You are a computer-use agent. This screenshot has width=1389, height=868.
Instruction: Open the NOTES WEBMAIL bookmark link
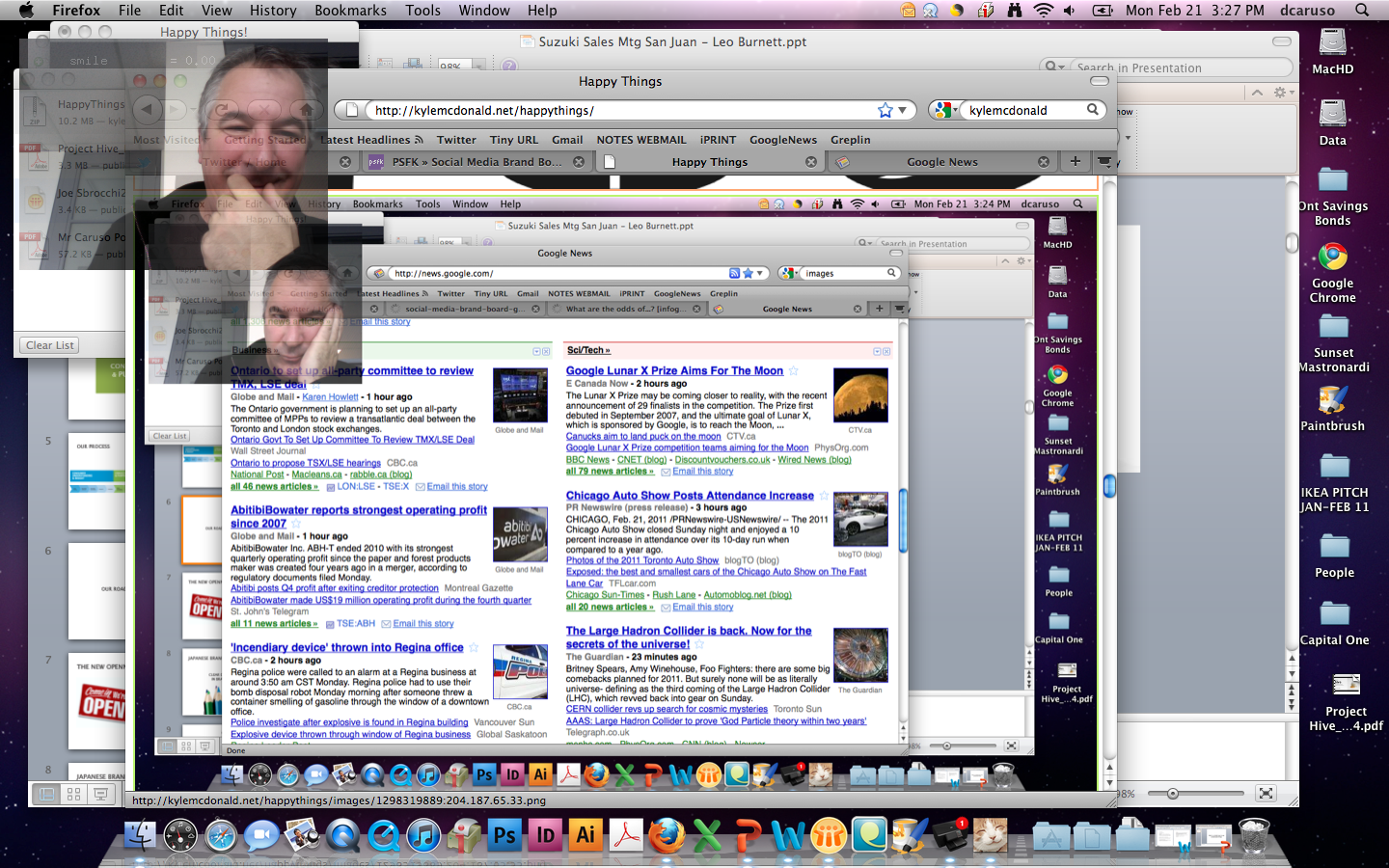[x=640, y=140]
